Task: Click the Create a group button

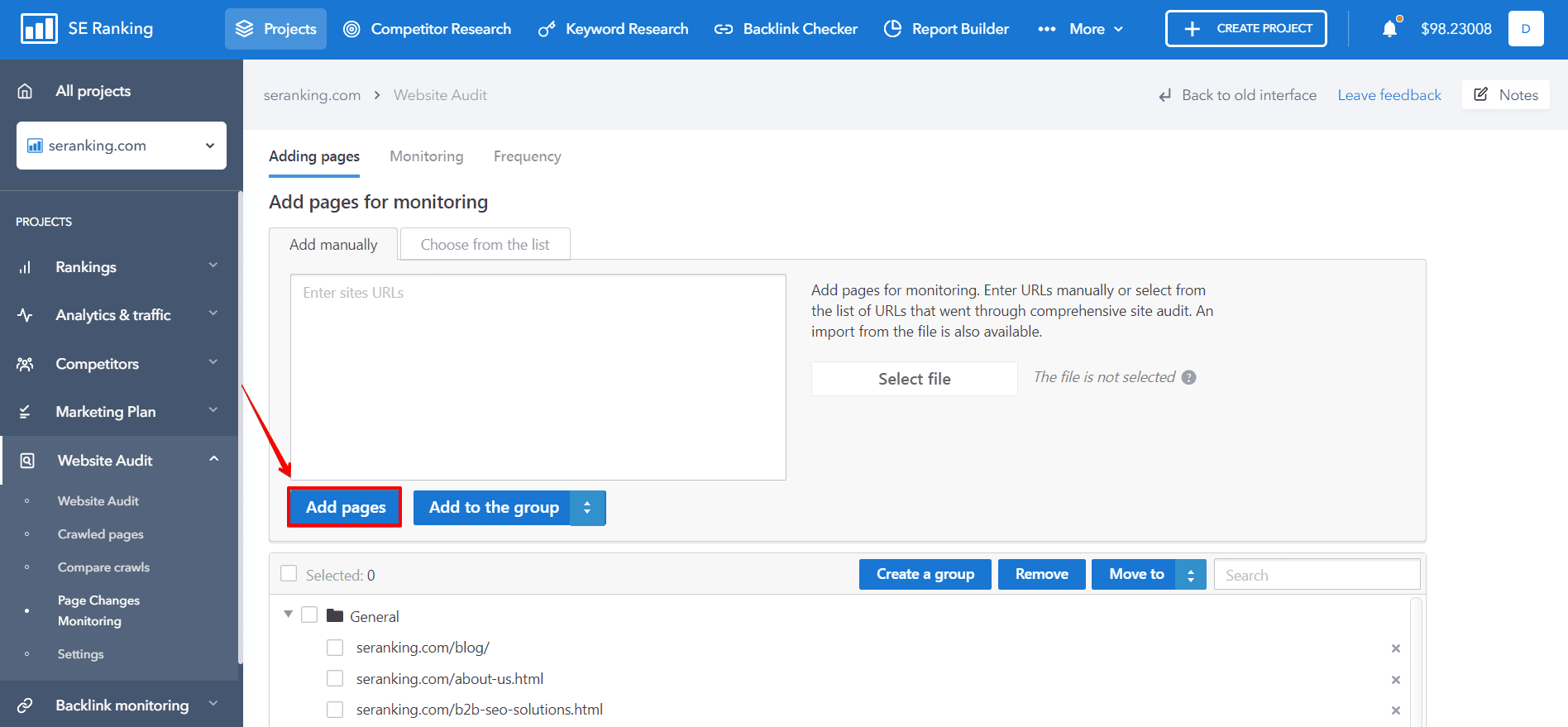Action: 925,575
